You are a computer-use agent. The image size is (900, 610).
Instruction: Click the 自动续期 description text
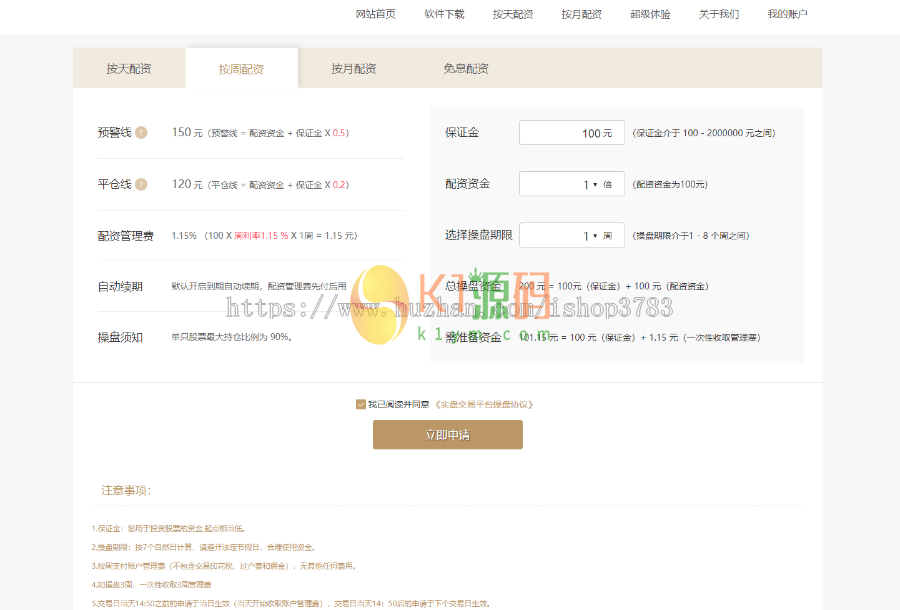259,286
